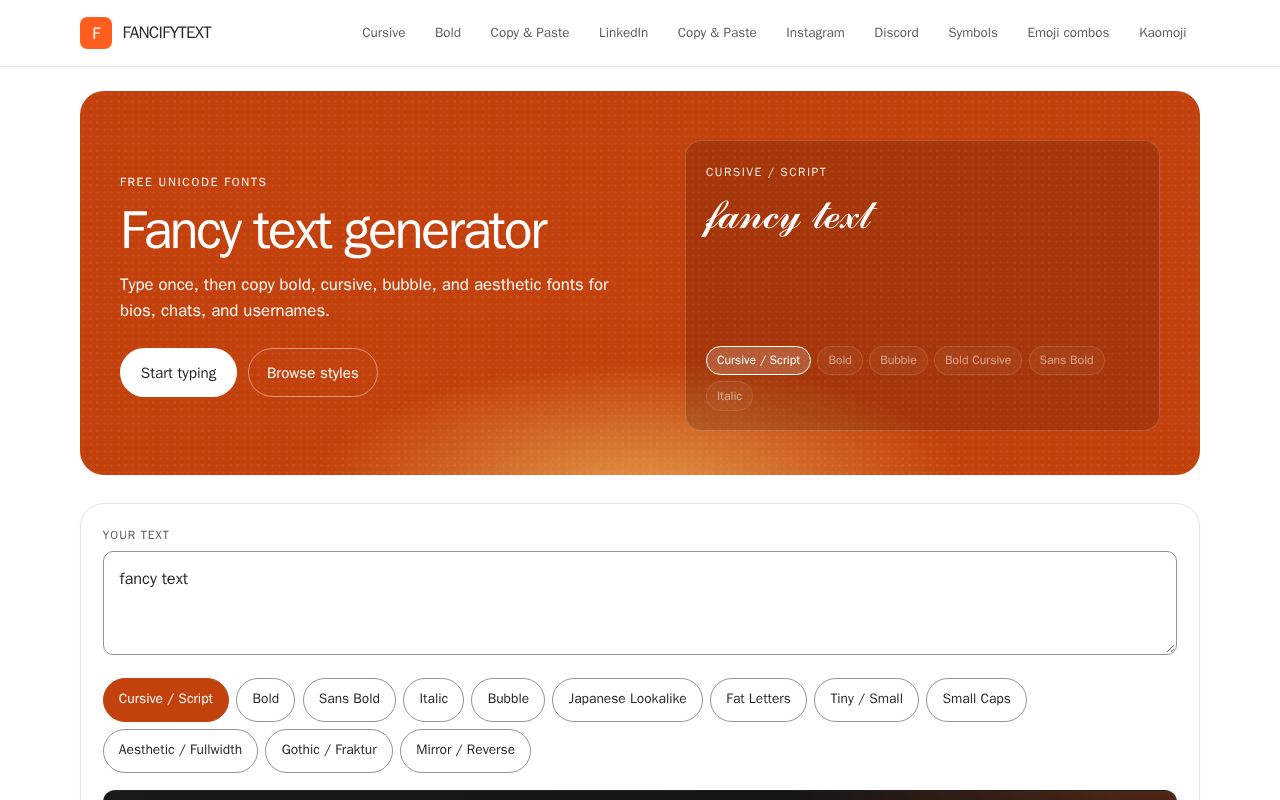Open Copy & Paste link just before Instagram

(x=717, y=33)
